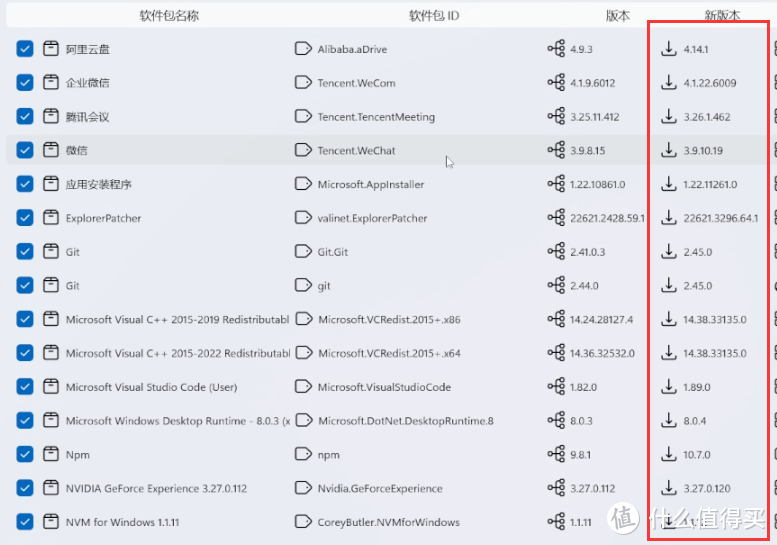Click download icon beside 4.1.22.6009

[669, 82]
